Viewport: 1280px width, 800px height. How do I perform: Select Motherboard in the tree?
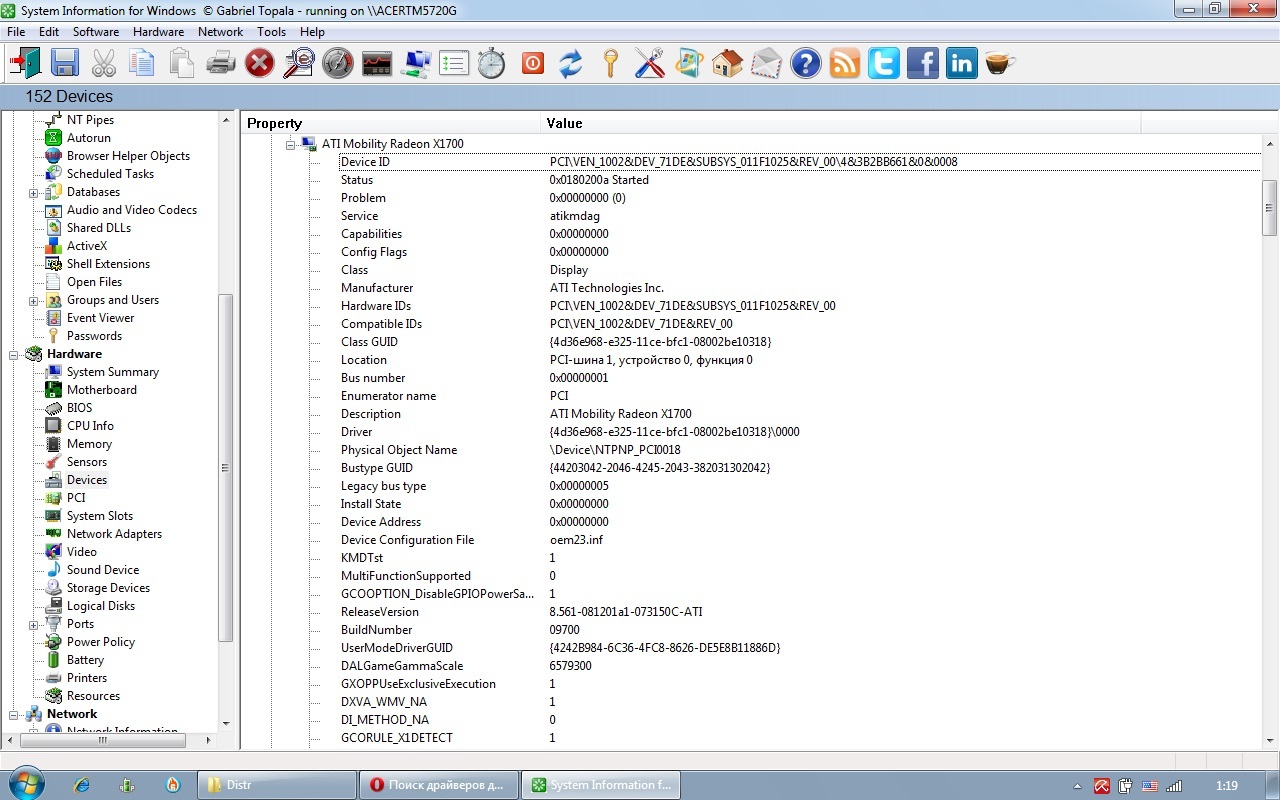pos(102,390)
